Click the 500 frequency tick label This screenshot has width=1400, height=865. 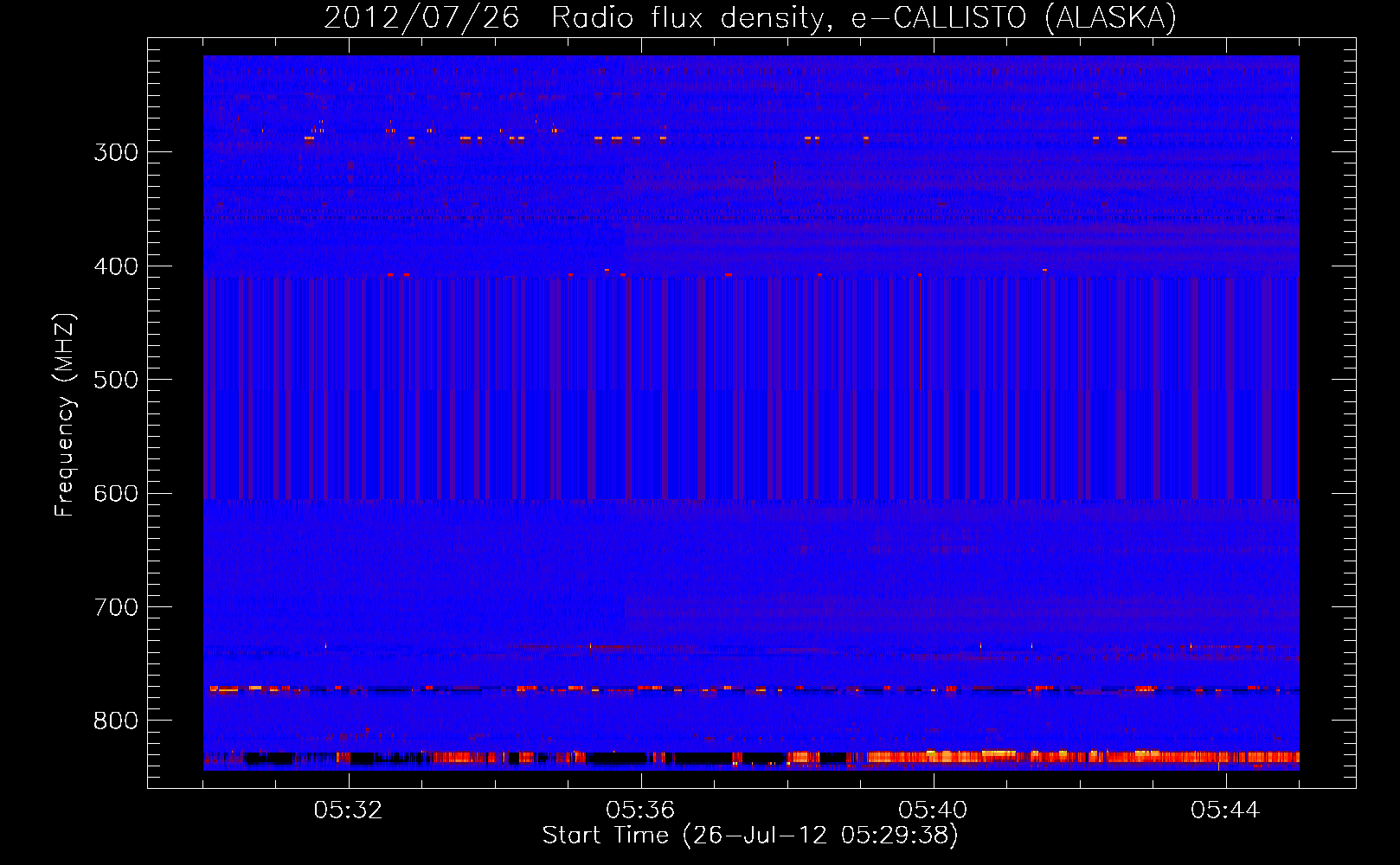pyautogui.click(x=116, y=380)
